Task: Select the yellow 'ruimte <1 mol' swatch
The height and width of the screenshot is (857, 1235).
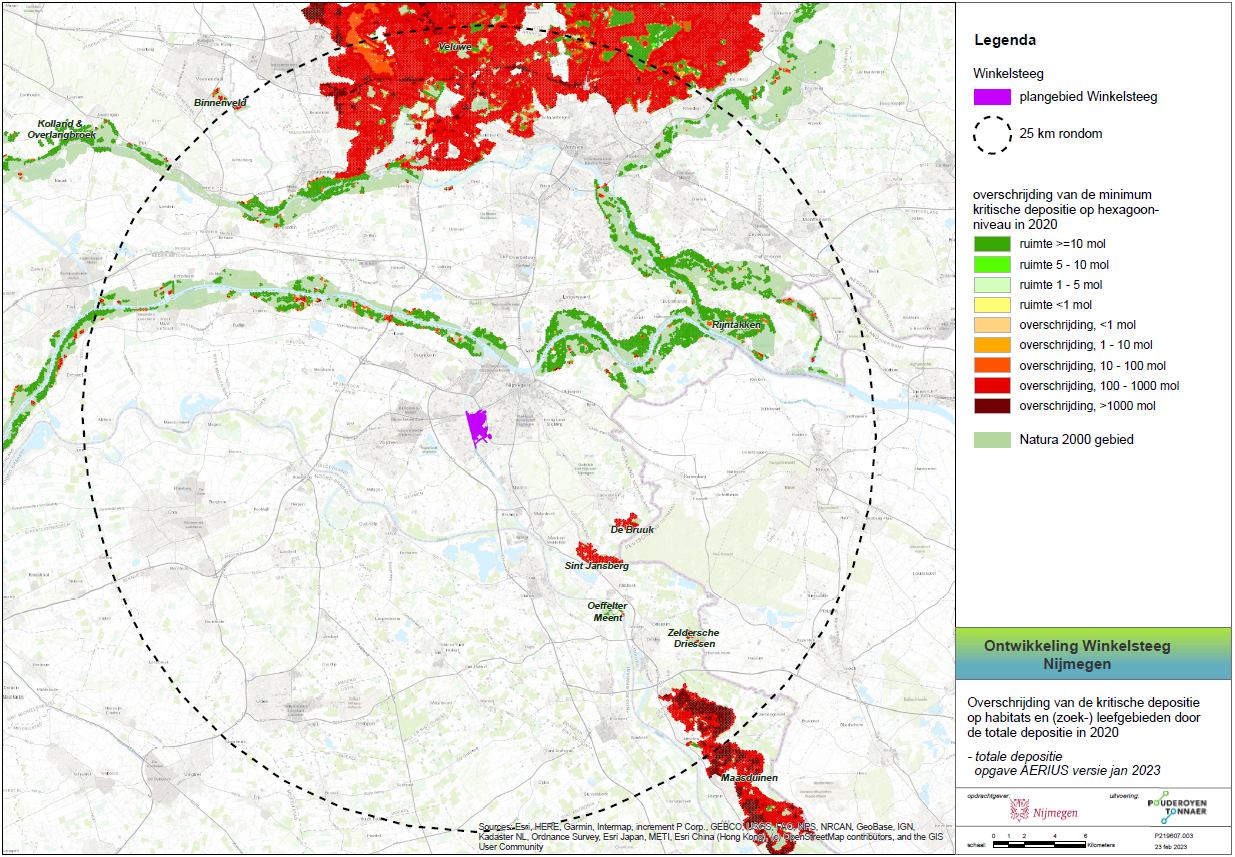Action: [992, 305]
